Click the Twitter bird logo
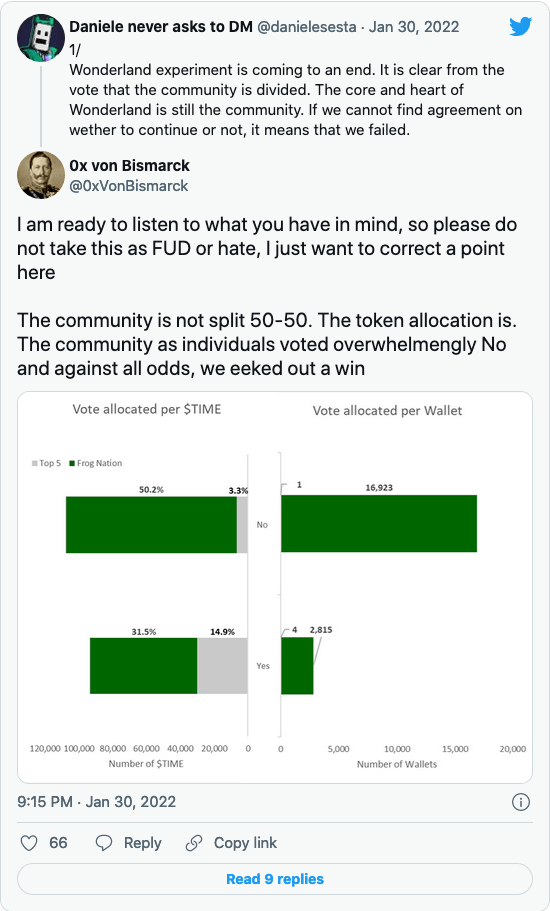The image size is (550, 911). click(521, 27)
